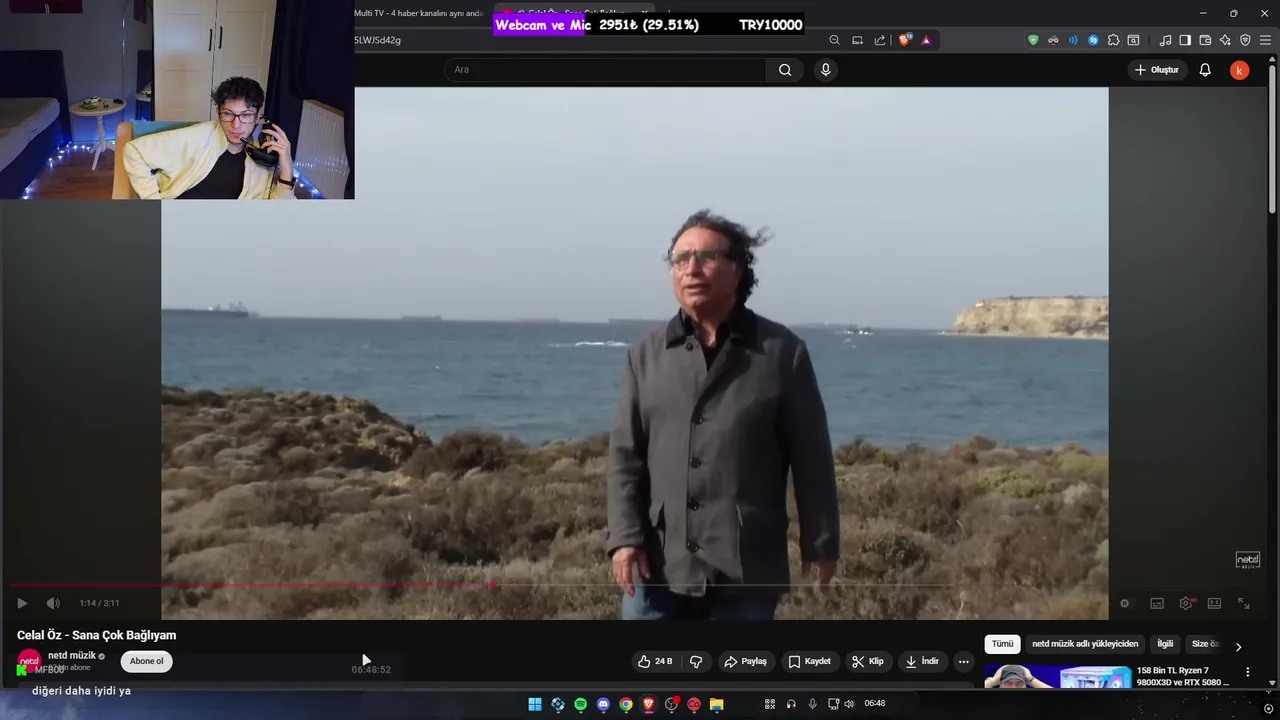Run the search with the magnifier button

click(785, 70)
